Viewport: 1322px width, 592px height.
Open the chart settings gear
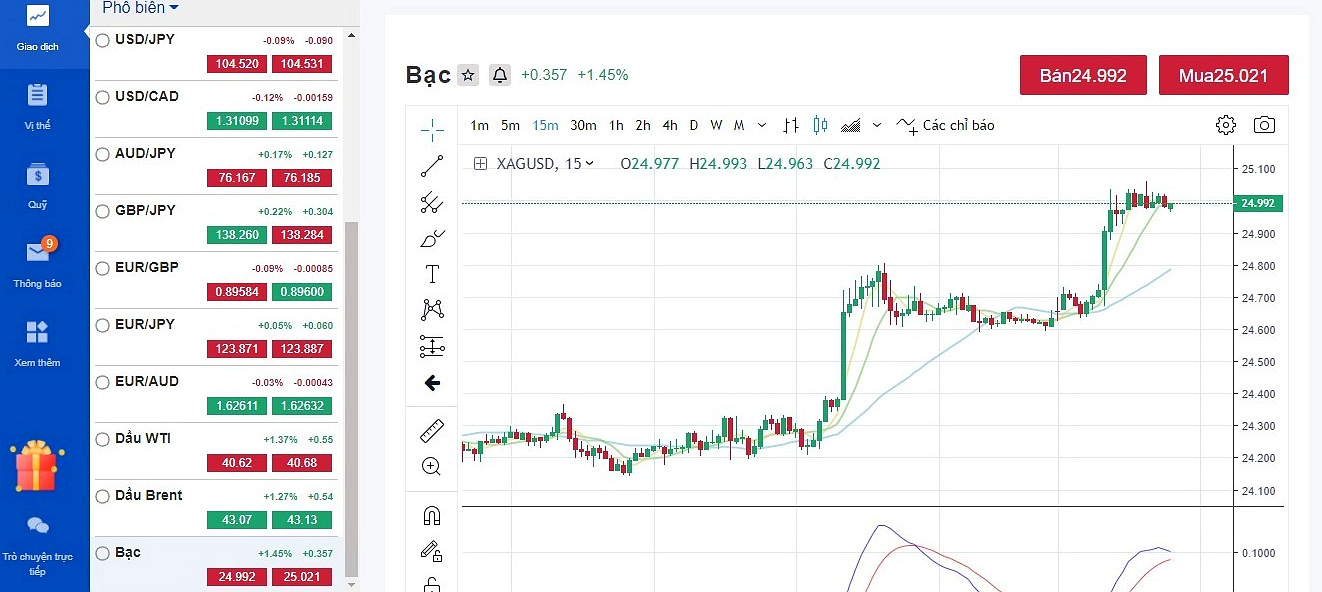(x=1225, y=125)
